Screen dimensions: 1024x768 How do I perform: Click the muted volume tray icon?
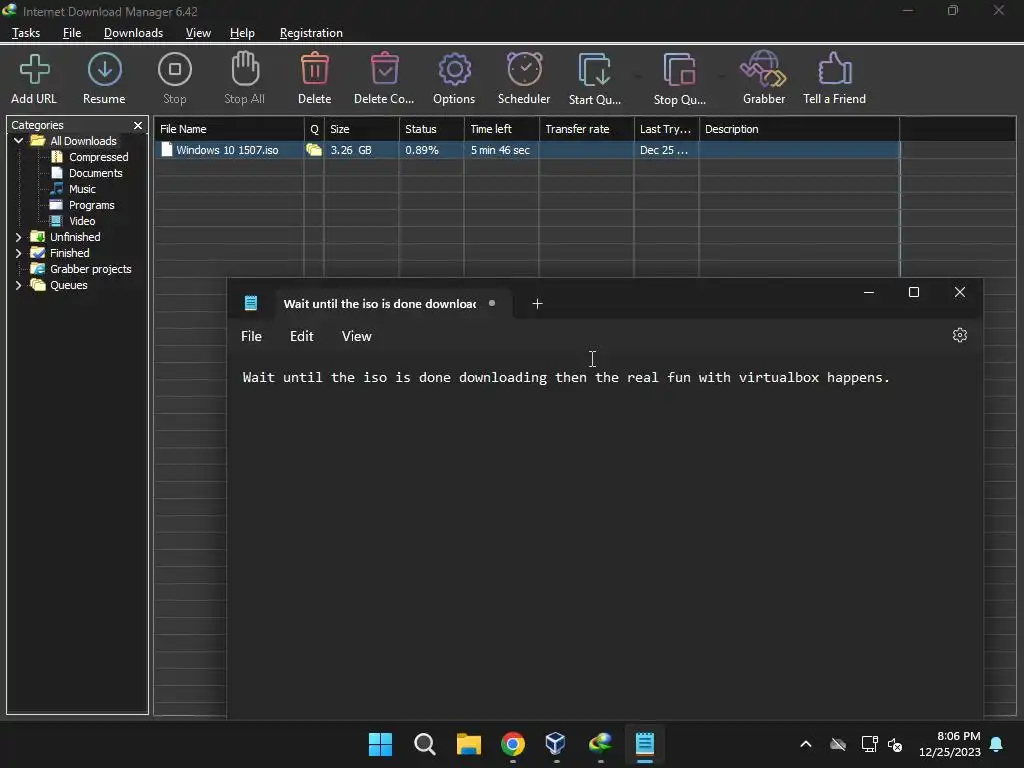[895, 744]
